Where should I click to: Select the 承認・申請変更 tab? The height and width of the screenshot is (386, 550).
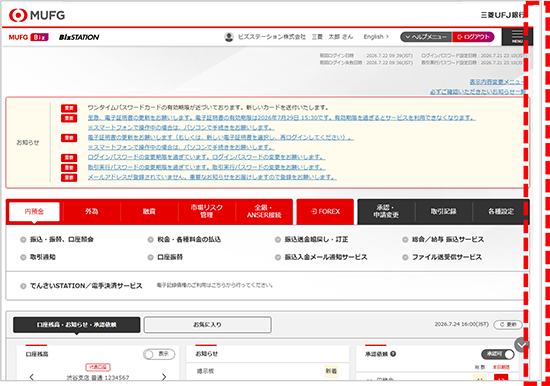(386, 211)
